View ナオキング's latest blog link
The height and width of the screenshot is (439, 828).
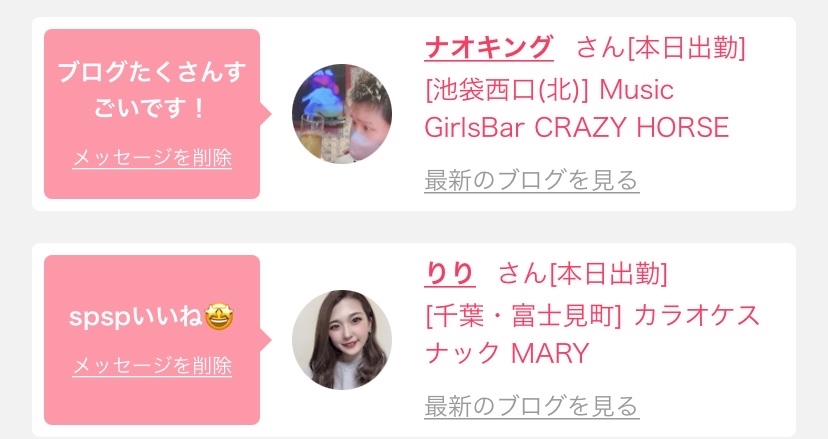click(x=532, y=180)
